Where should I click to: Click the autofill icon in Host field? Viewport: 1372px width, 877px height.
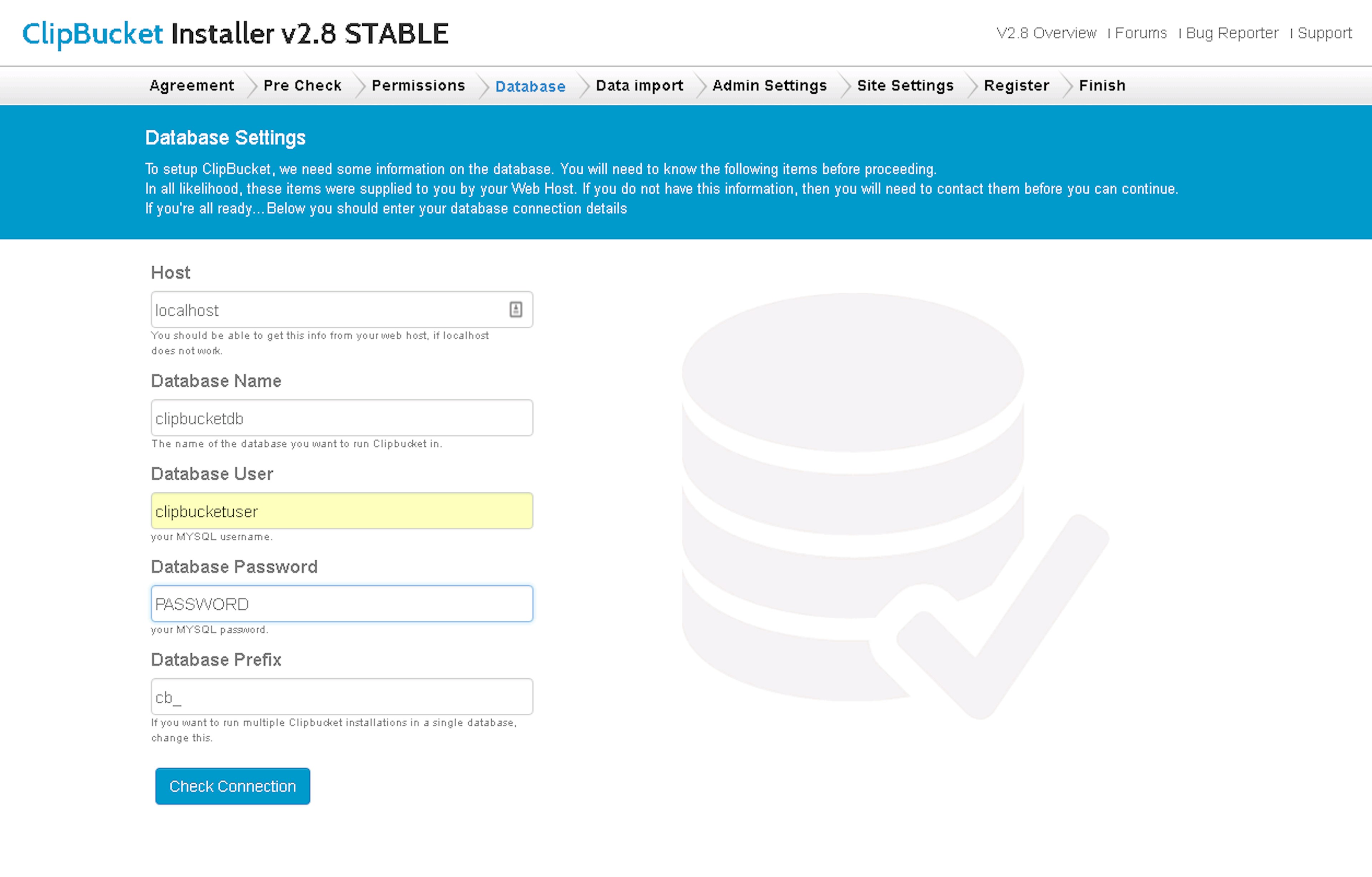click(515, 309)
